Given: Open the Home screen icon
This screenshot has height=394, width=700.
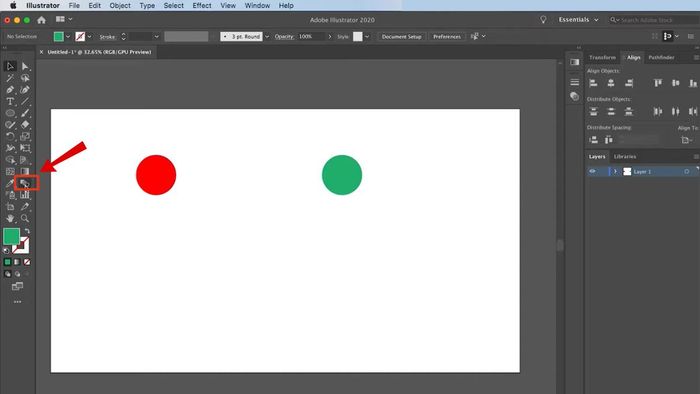Looking at the screenshot, I should click(42, 20).
